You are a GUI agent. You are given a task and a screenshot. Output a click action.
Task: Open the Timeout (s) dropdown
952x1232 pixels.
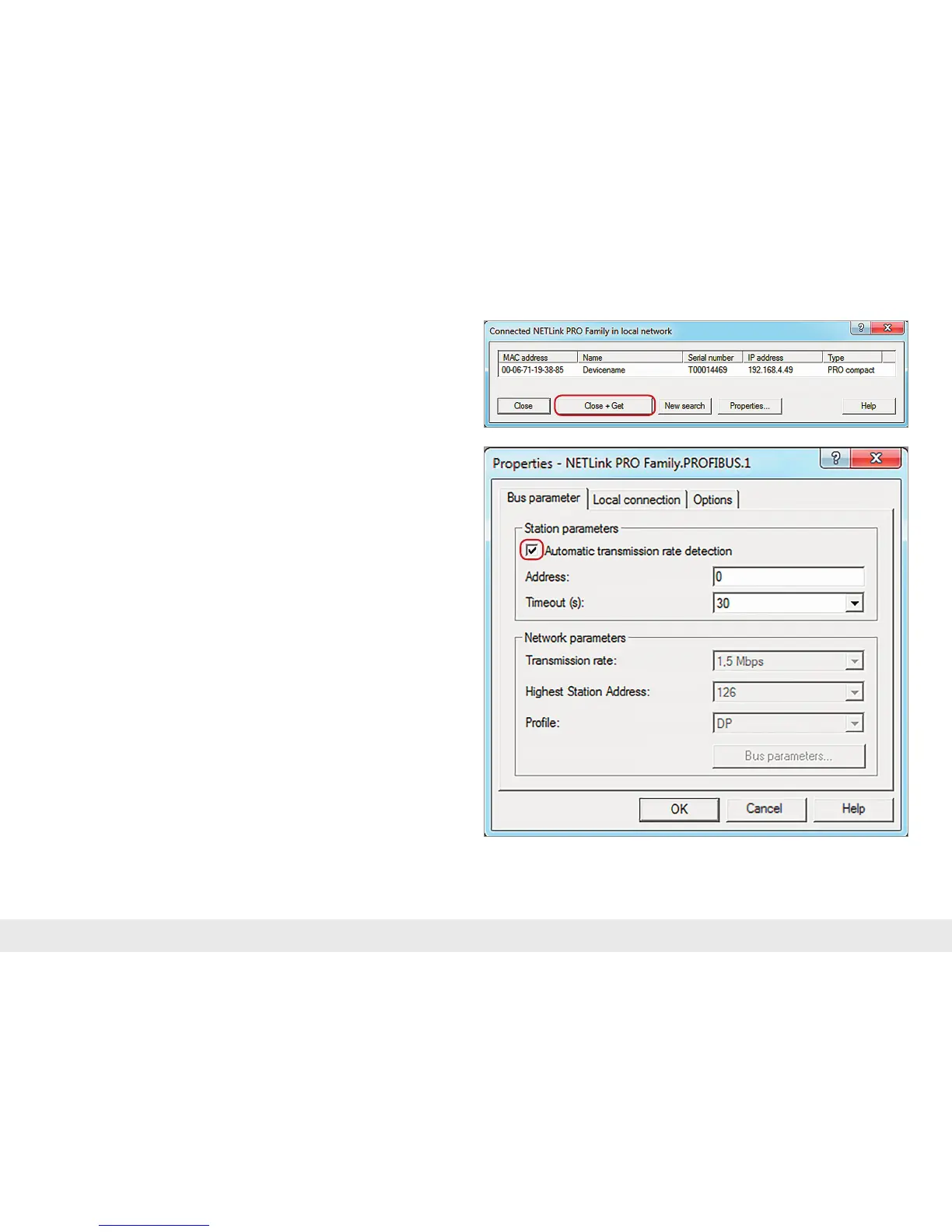coord(855,603)
